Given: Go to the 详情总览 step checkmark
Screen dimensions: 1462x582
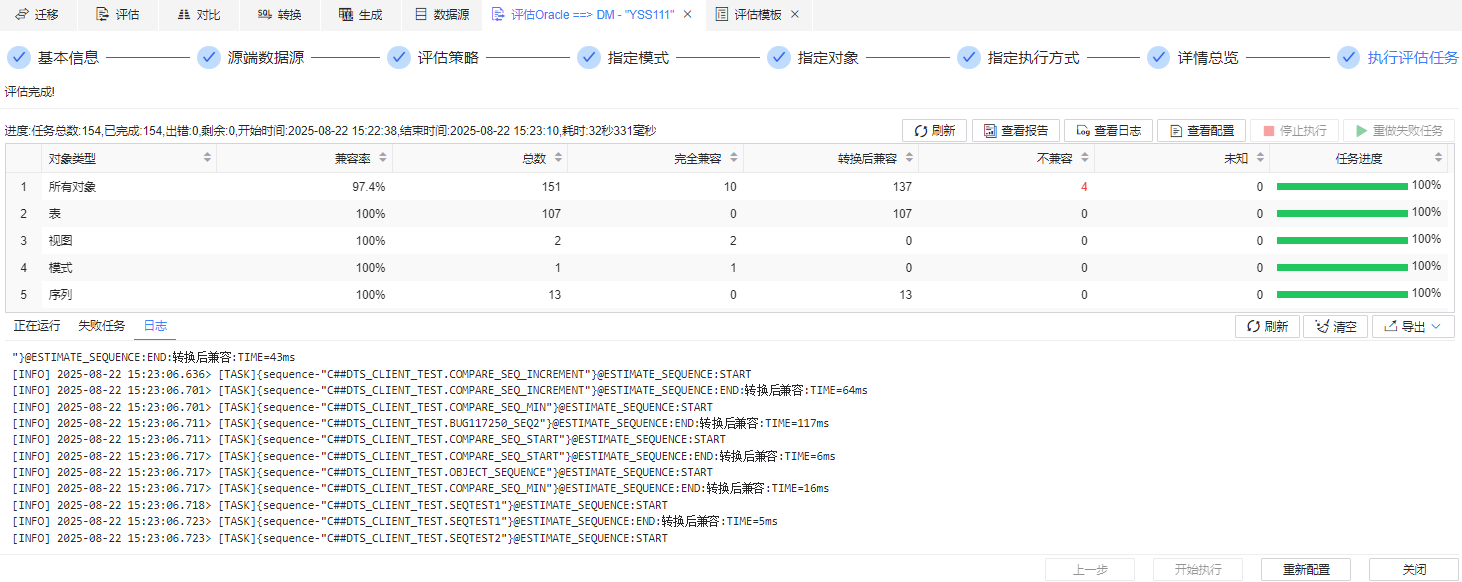Looking at the screenshot, I should [1158, 57].
